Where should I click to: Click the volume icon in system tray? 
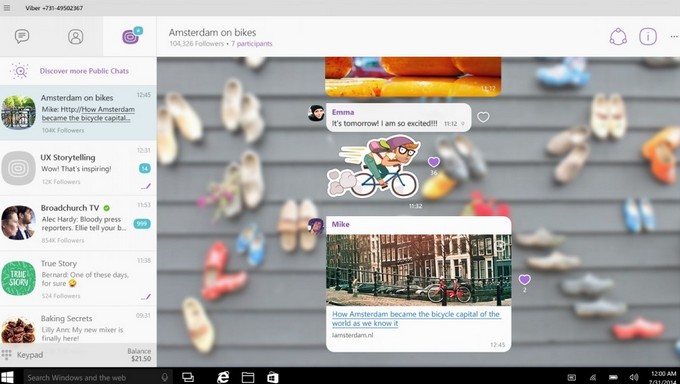[x=634, y=377]
